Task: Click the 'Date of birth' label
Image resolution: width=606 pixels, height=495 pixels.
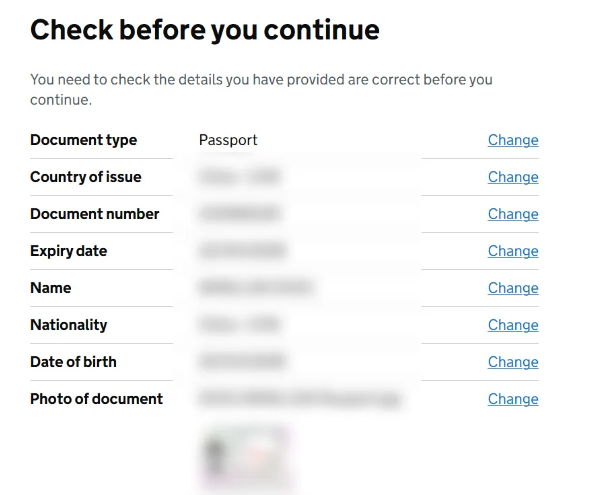Action: pos(73,362)
